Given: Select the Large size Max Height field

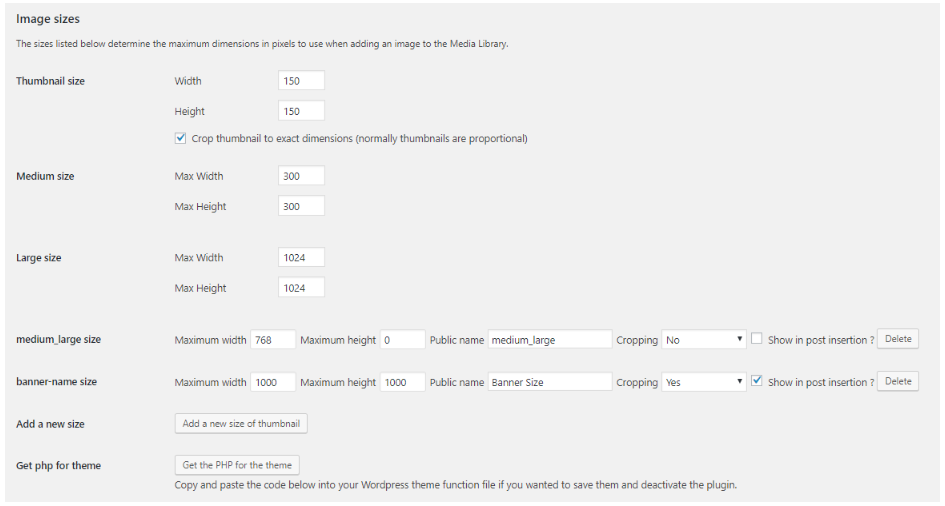Looking at the screenshot, I should [301, 288].
